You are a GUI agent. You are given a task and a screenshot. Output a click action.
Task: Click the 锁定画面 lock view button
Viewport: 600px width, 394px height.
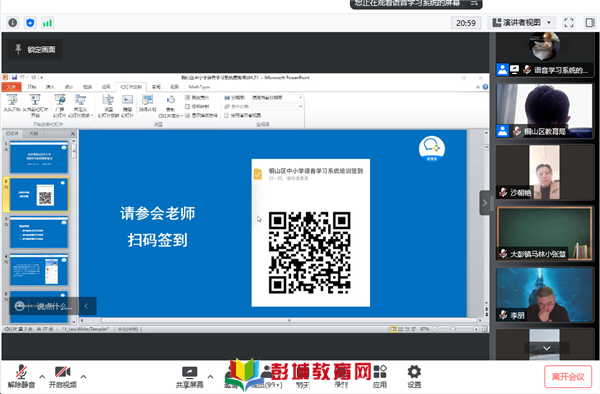(x=35, y=50)
